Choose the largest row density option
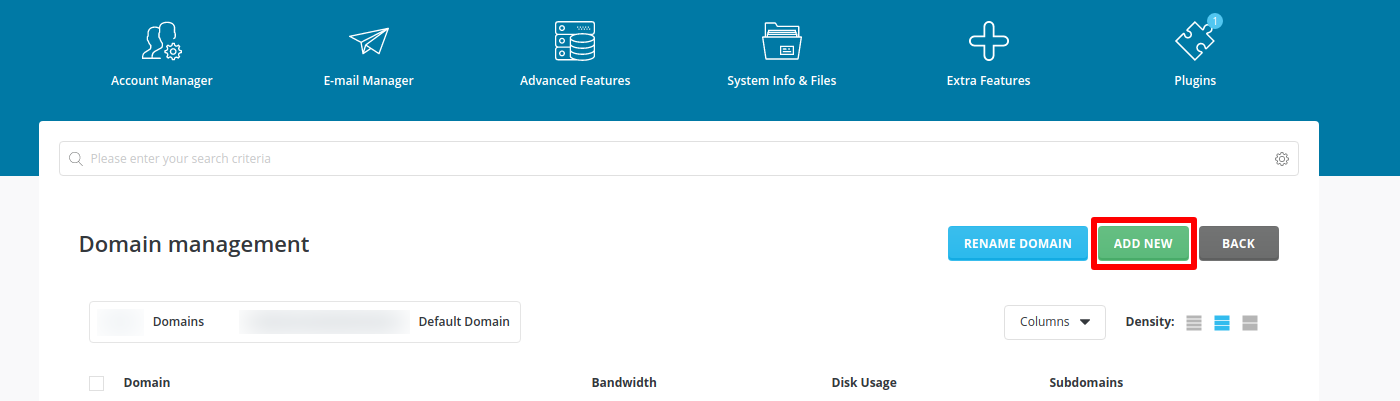The width and height of the screenshot is (1400, 401). point(1249,323)
